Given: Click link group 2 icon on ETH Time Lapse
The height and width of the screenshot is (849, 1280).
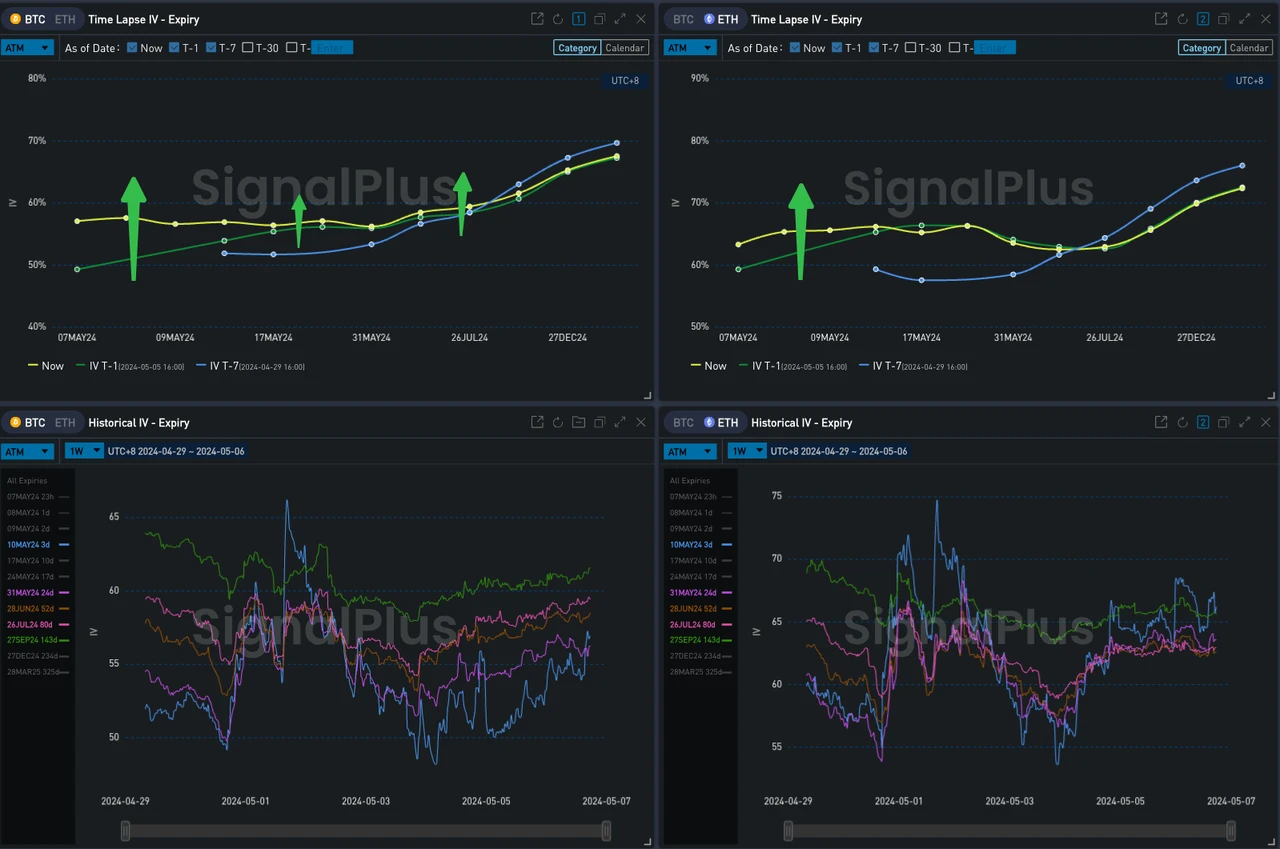Looking at the screenshot, I should pos(1203,19).
